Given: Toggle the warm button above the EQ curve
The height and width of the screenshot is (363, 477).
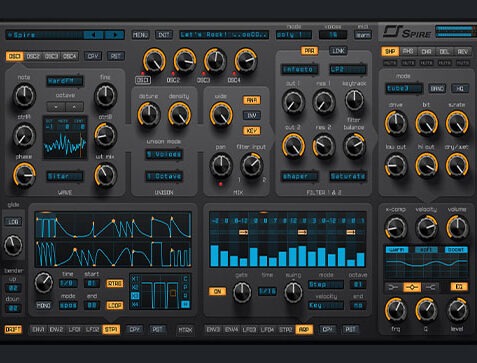Looking at the screenshot, I should (397, 250).
